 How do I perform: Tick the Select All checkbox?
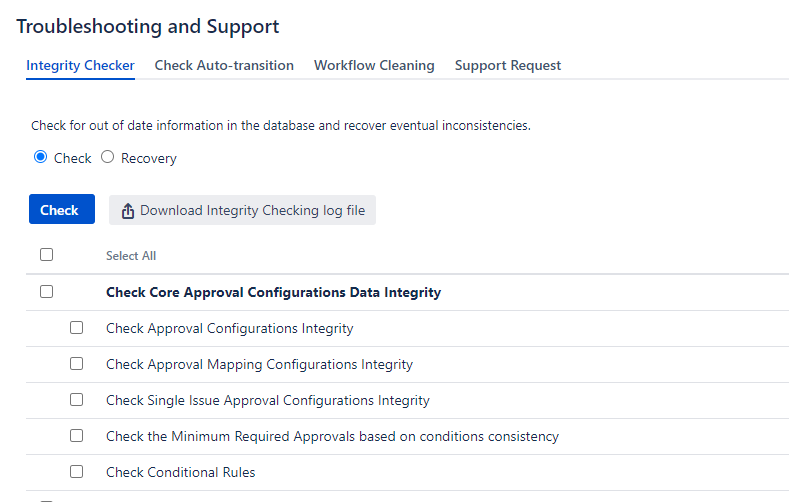click(x=46, y=255)
